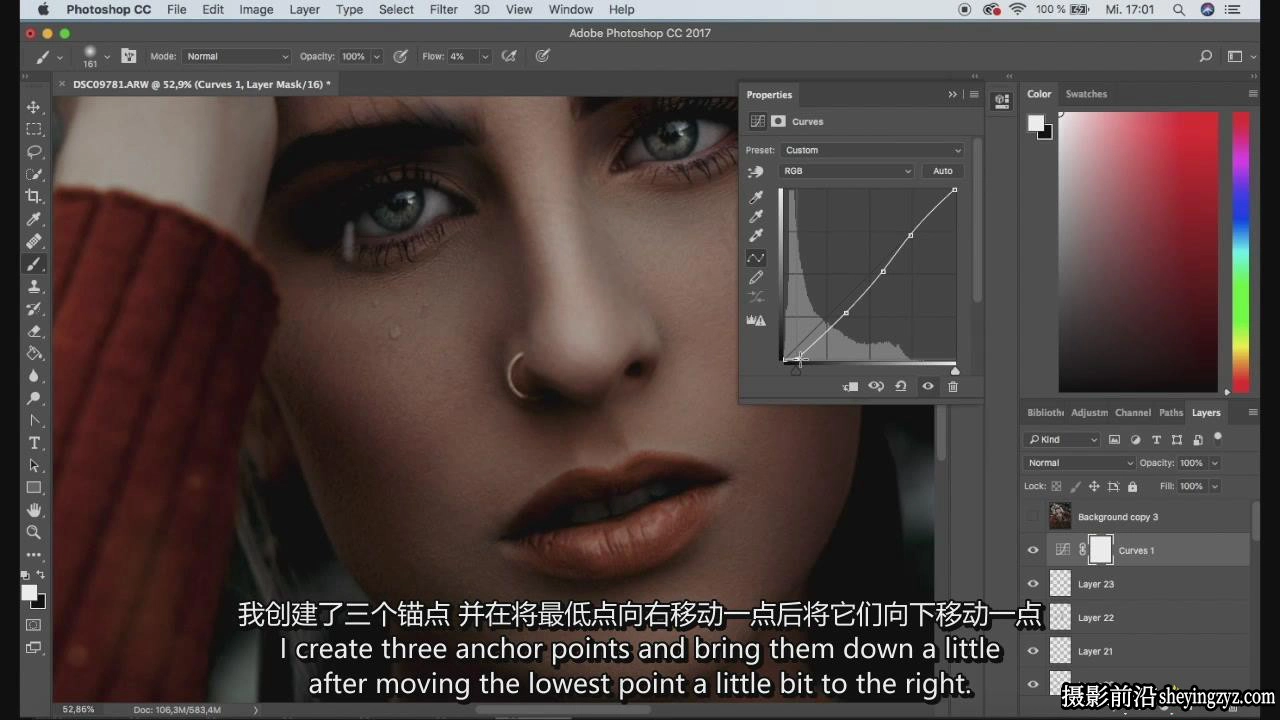Toggle clip adjustment to layer below
The height and width of the screenshot is (720, 1280).
[850, 386]
